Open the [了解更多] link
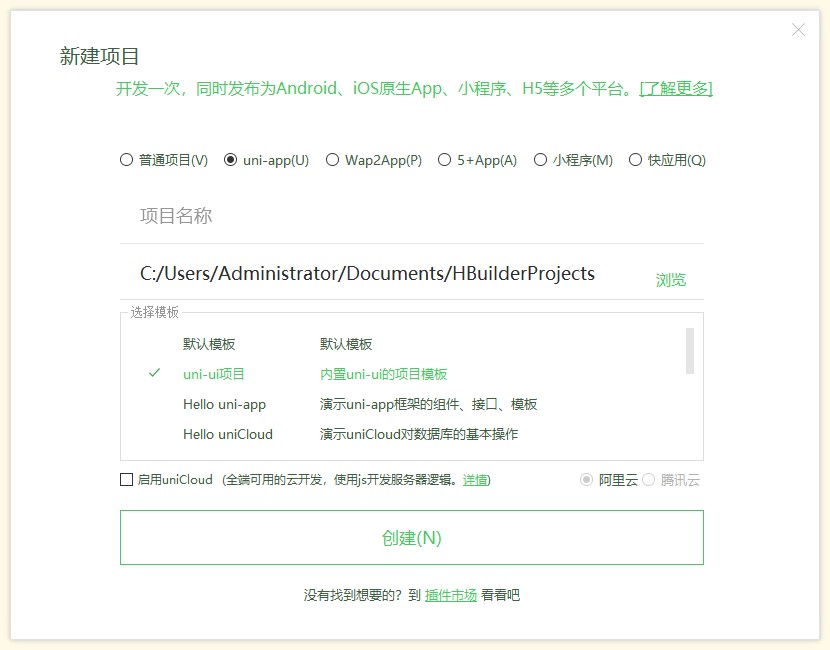The height and width of the screenshot is (650, 830). (x=676, y=88)
